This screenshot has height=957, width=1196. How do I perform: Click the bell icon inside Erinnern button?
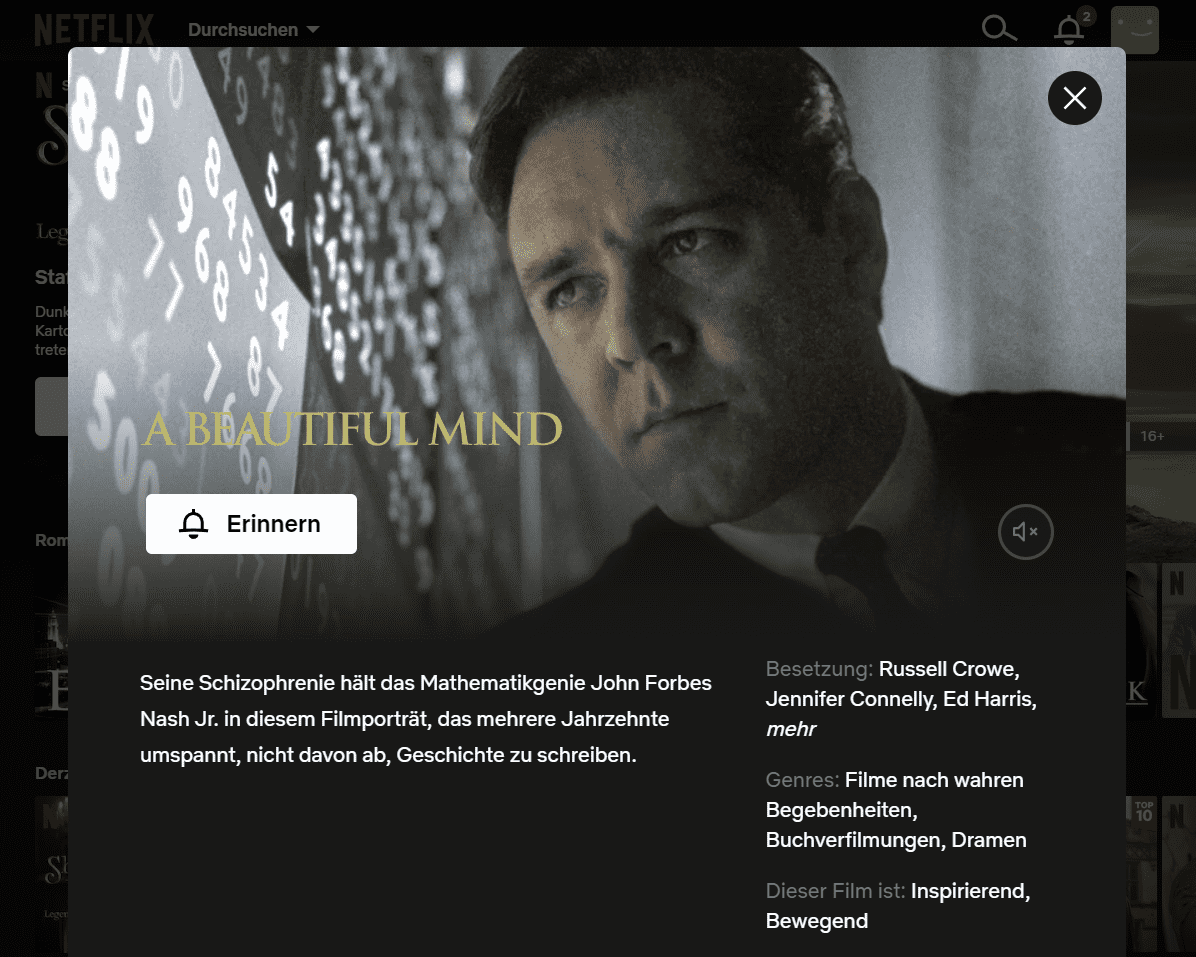coord(194,524)
